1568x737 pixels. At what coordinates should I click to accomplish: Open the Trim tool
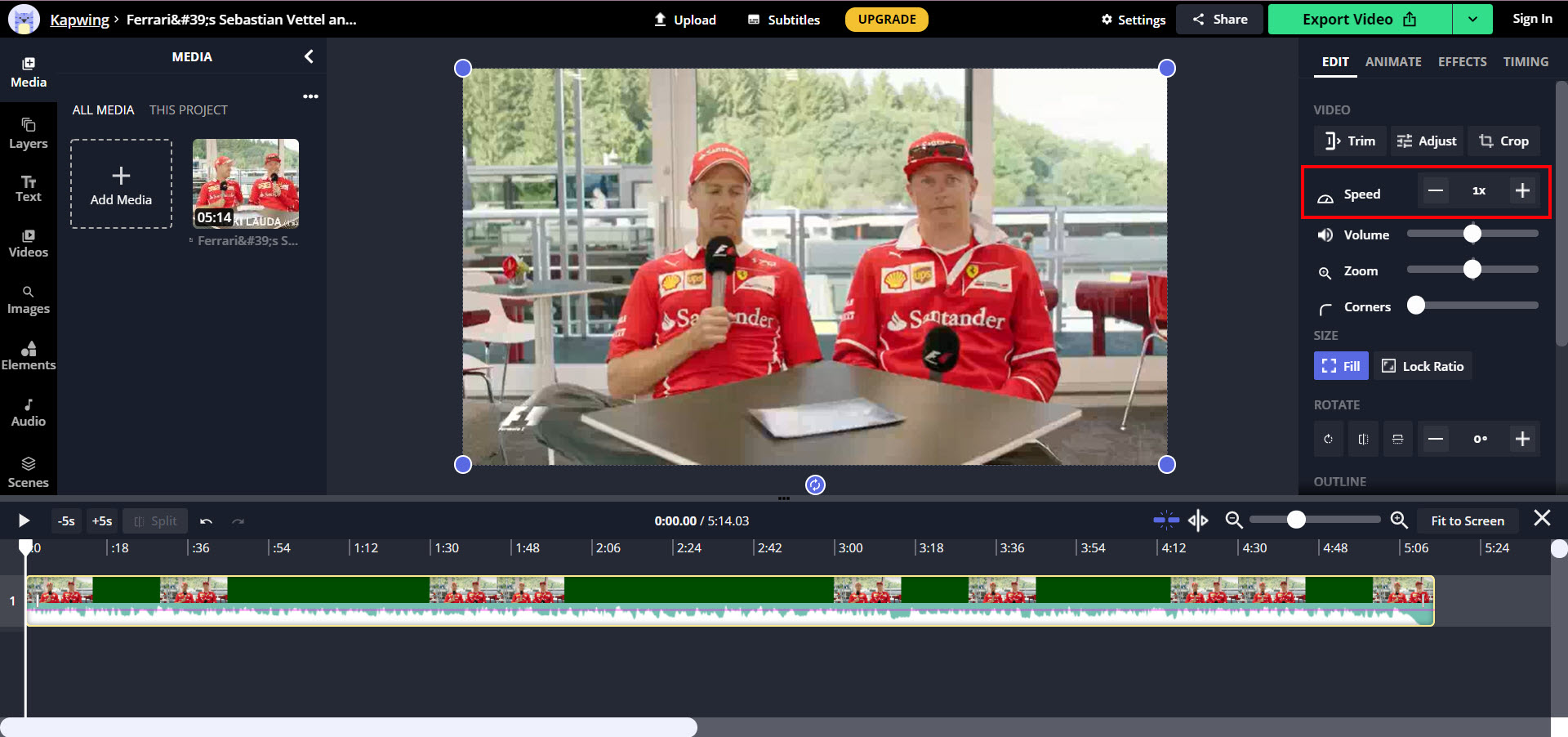pos(1349,141)
